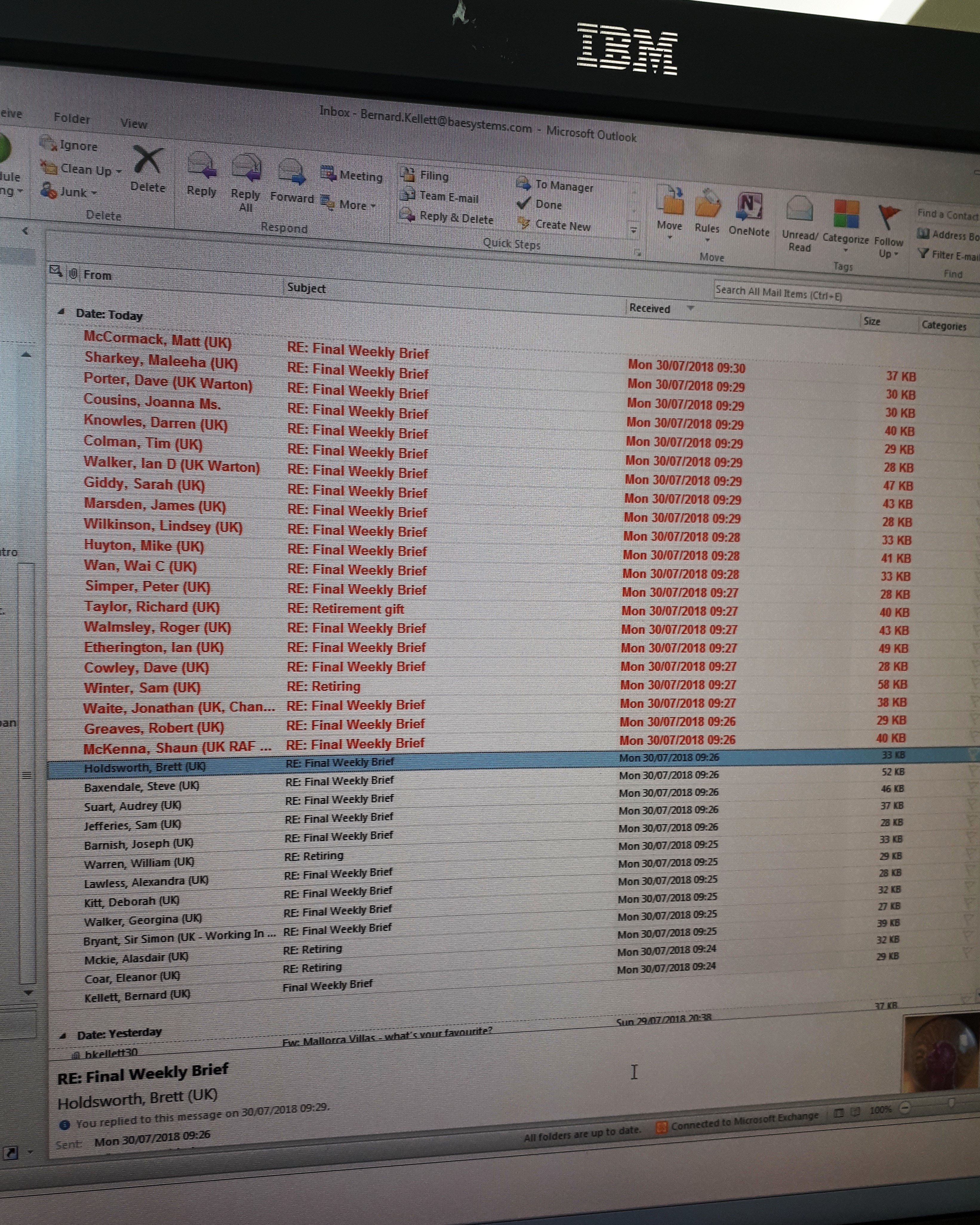The image size is (980, 1225).
Task: Open the Categorize colour menu
Action: coord(845,226)
